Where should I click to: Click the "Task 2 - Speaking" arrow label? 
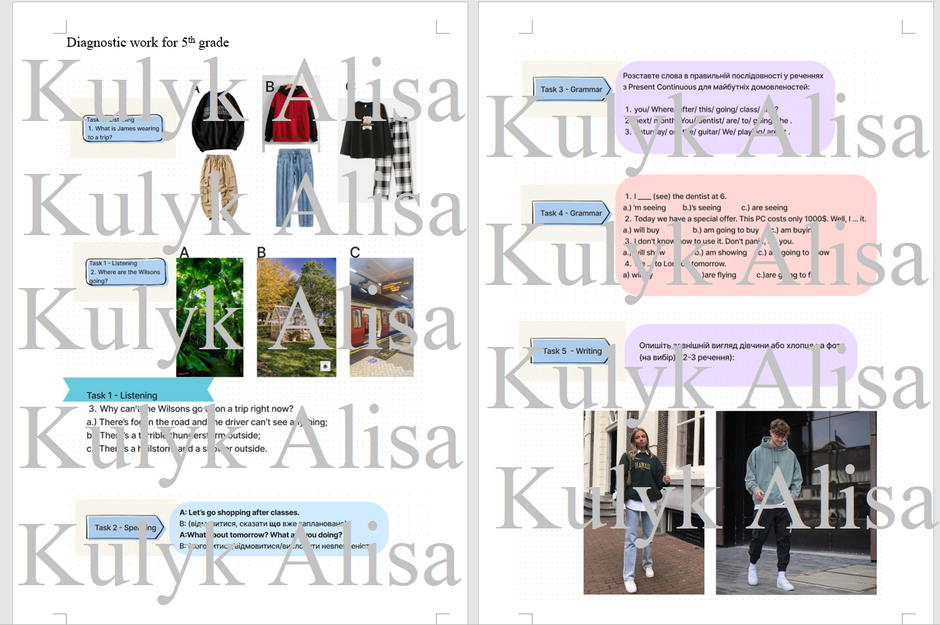[x=125, y=527]
